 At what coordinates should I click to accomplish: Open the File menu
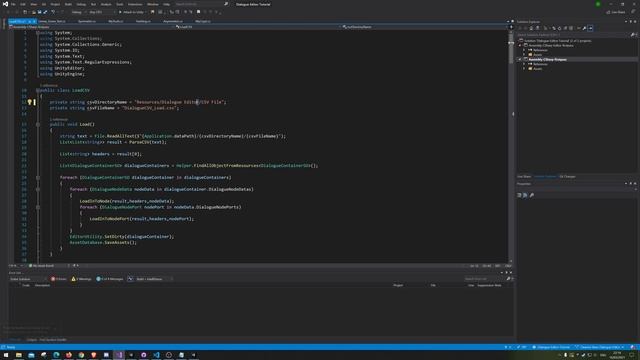pos(13,4)
